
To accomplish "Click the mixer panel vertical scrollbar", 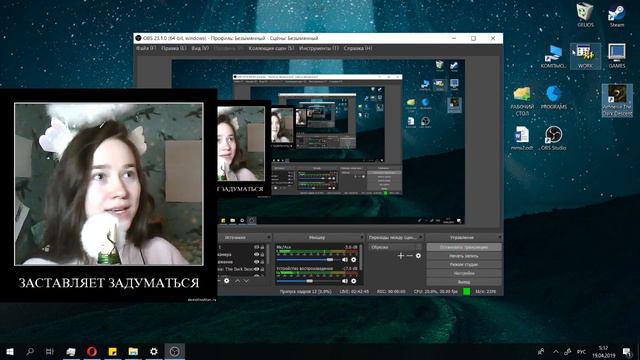I will pos(361,257).
